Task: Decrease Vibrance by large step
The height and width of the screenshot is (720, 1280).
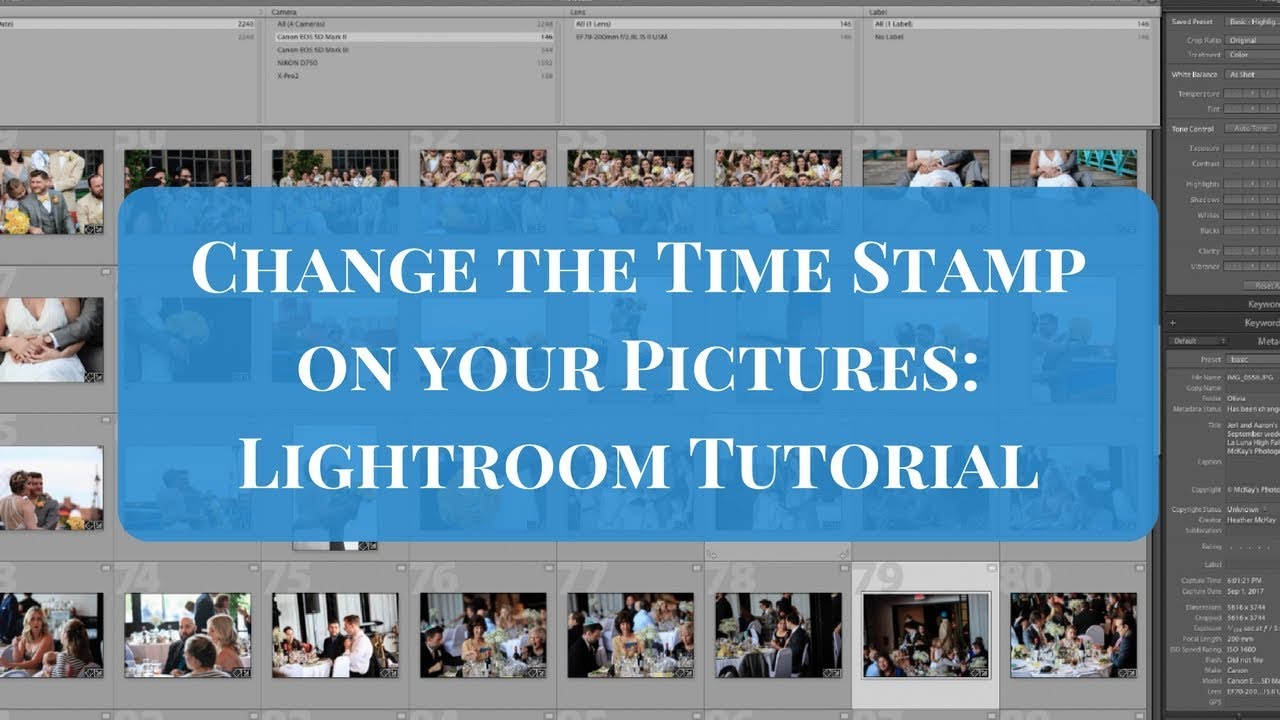Action: (1233, 266)
